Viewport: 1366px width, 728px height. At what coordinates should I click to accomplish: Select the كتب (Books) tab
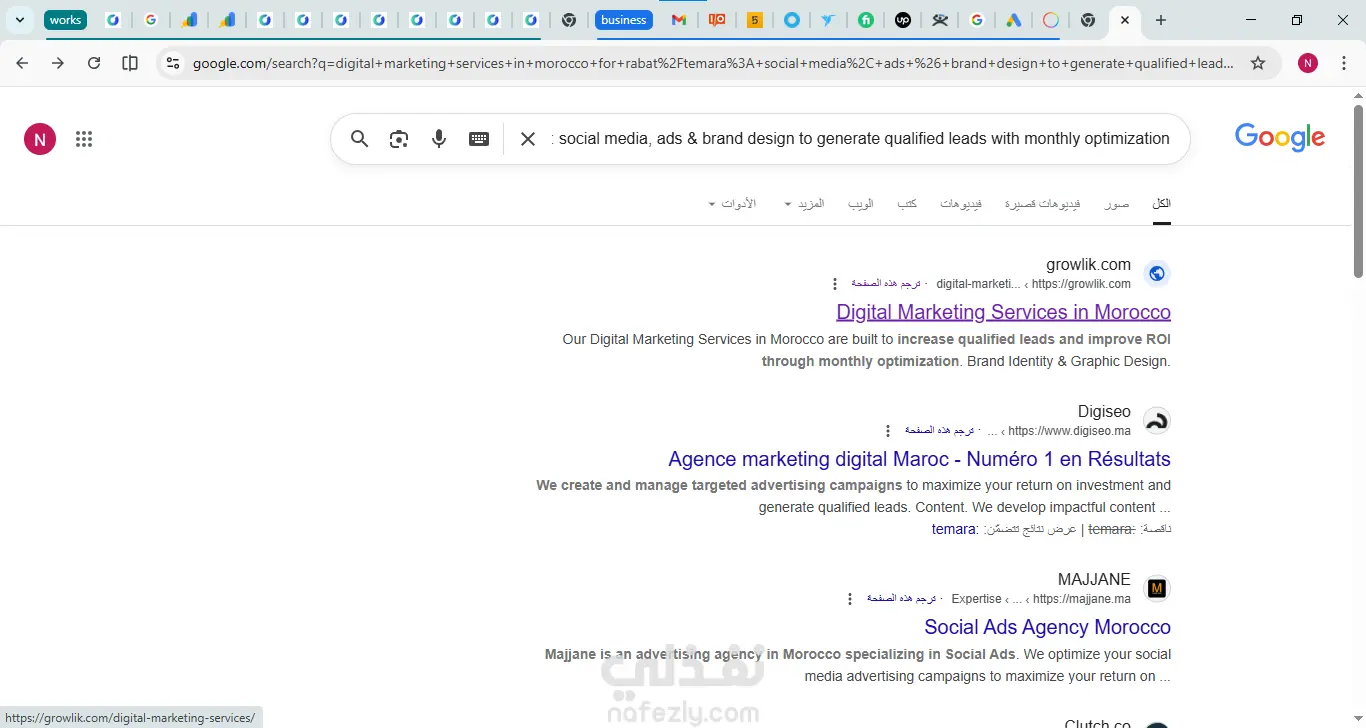coord(907,204)
